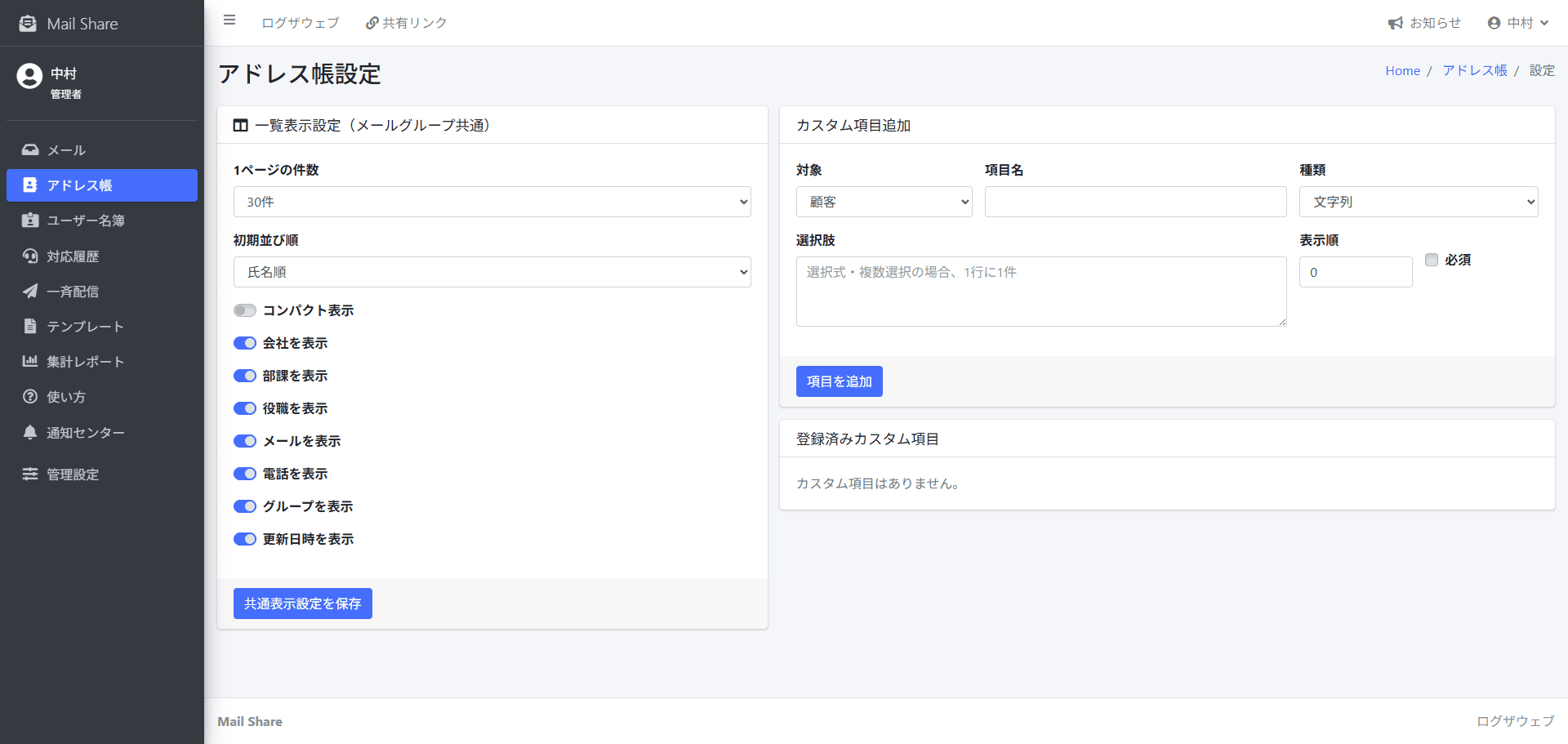
Task: Switch off 電話を表示
Action: tap(245, 474)
